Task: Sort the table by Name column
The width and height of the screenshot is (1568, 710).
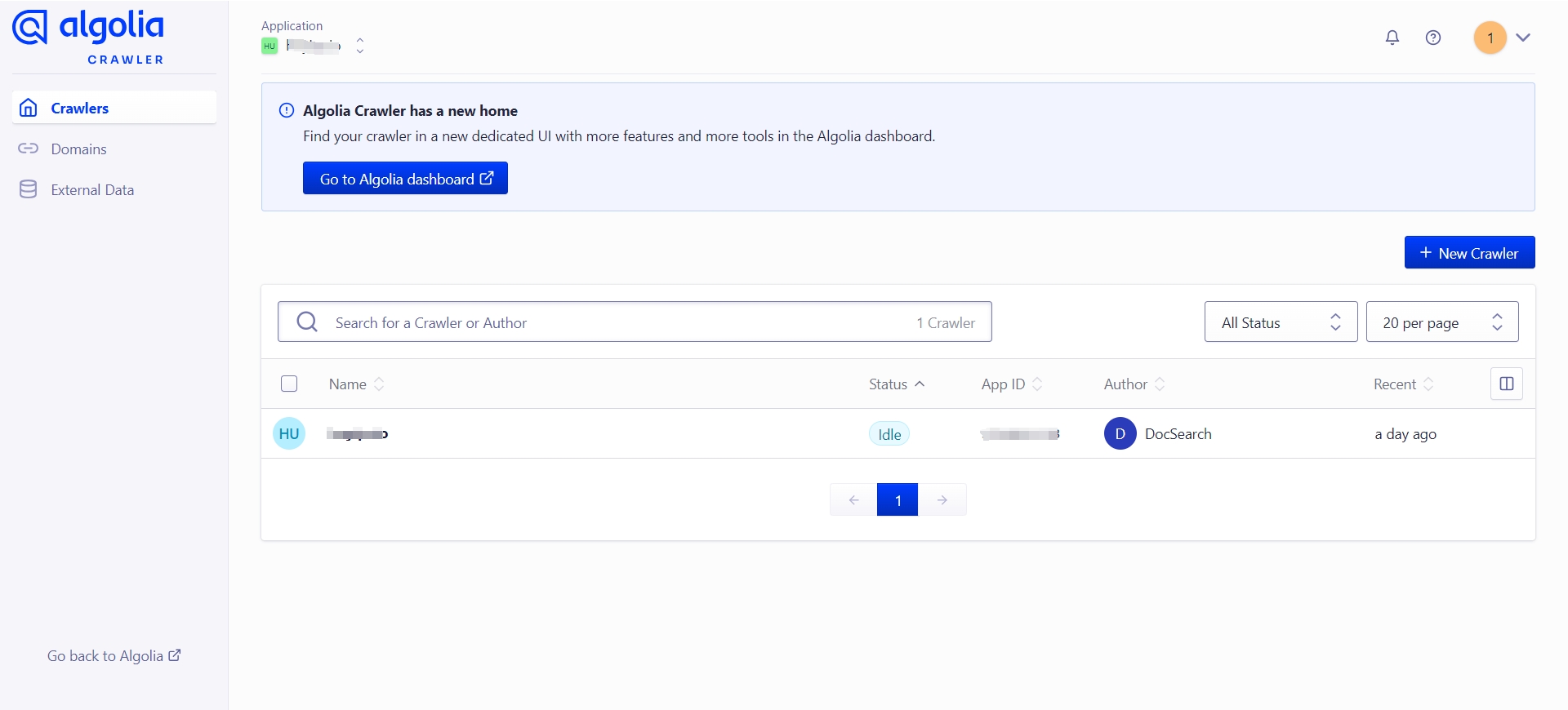Action: point(356,384)
